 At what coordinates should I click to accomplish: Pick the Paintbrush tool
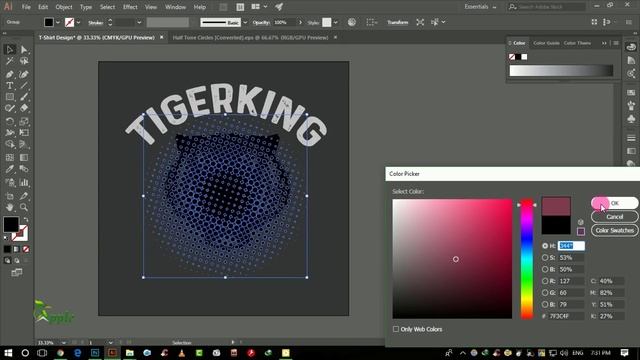click(x=24, y=97)
